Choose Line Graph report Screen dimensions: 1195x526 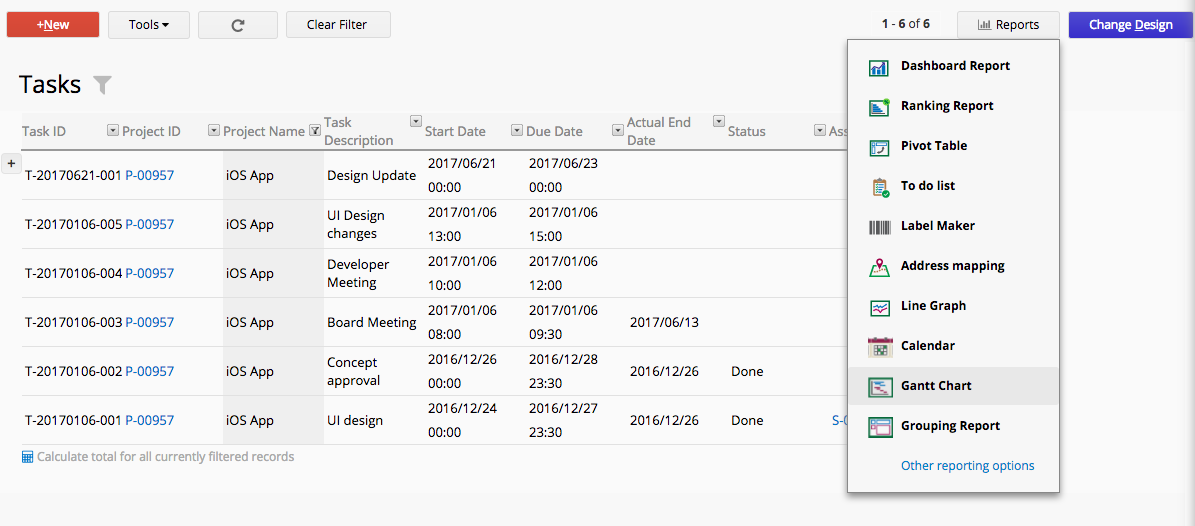(x=953, y=306)
